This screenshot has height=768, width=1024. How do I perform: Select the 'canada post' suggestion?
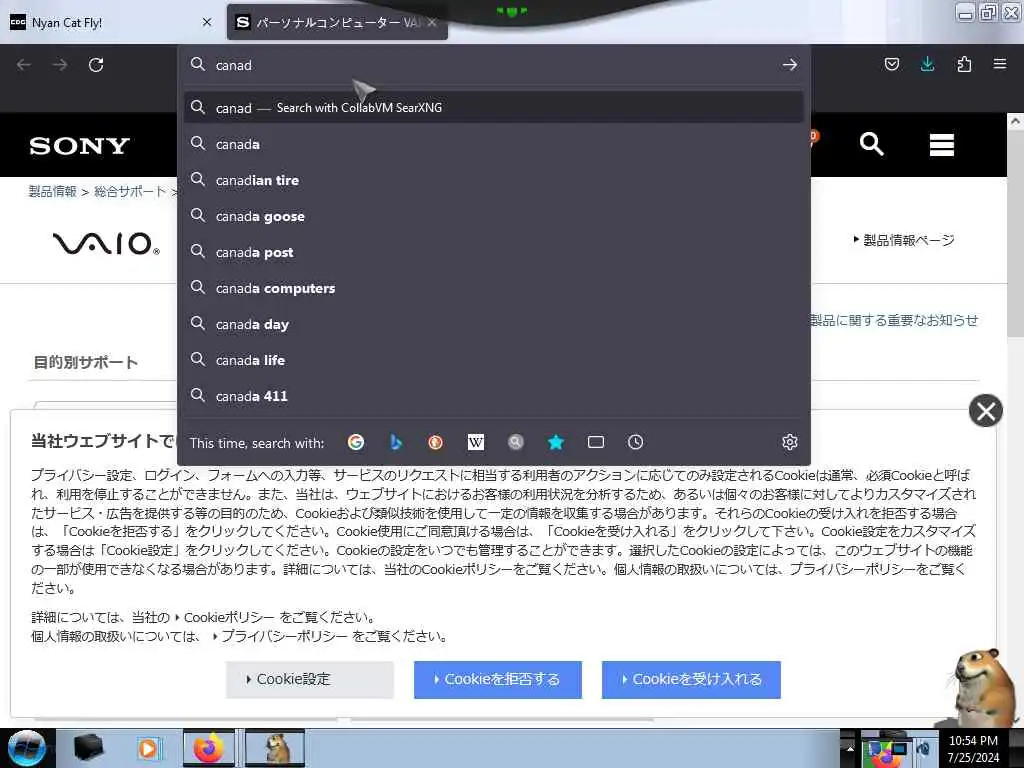[494, 252]
